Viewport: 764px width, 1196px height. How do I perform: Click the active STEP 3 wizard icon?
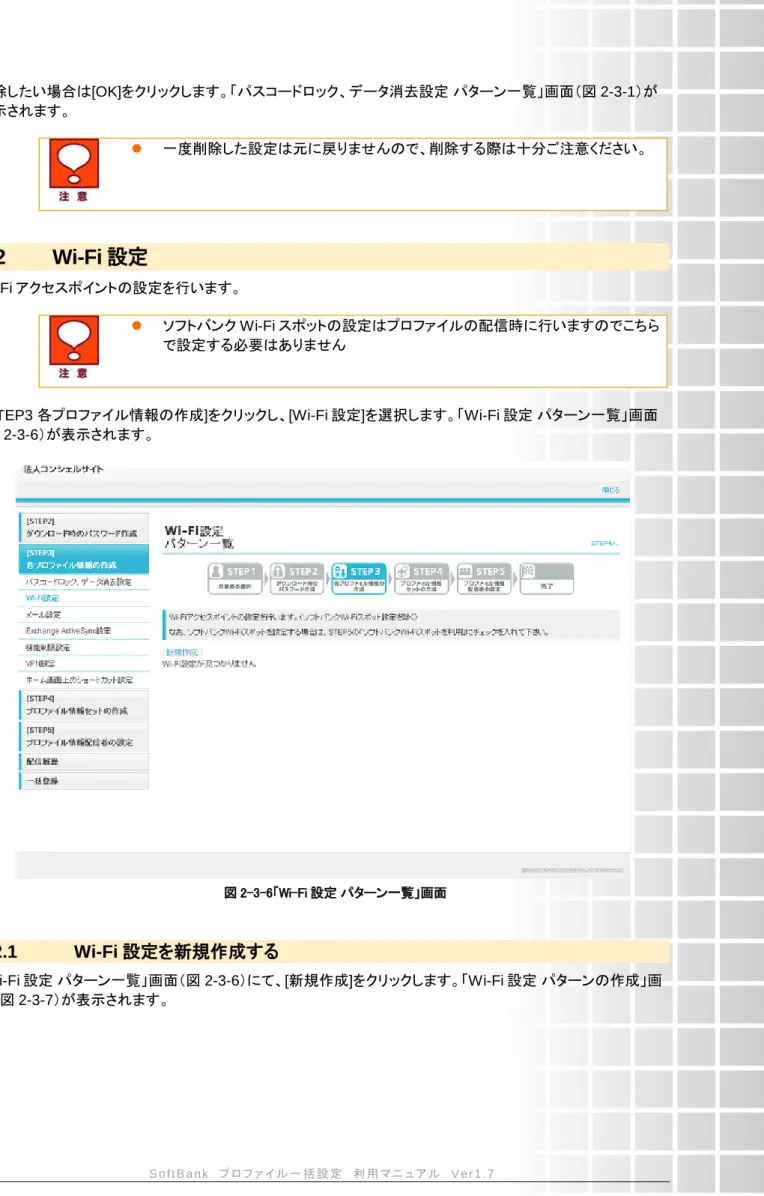point(359,578)
